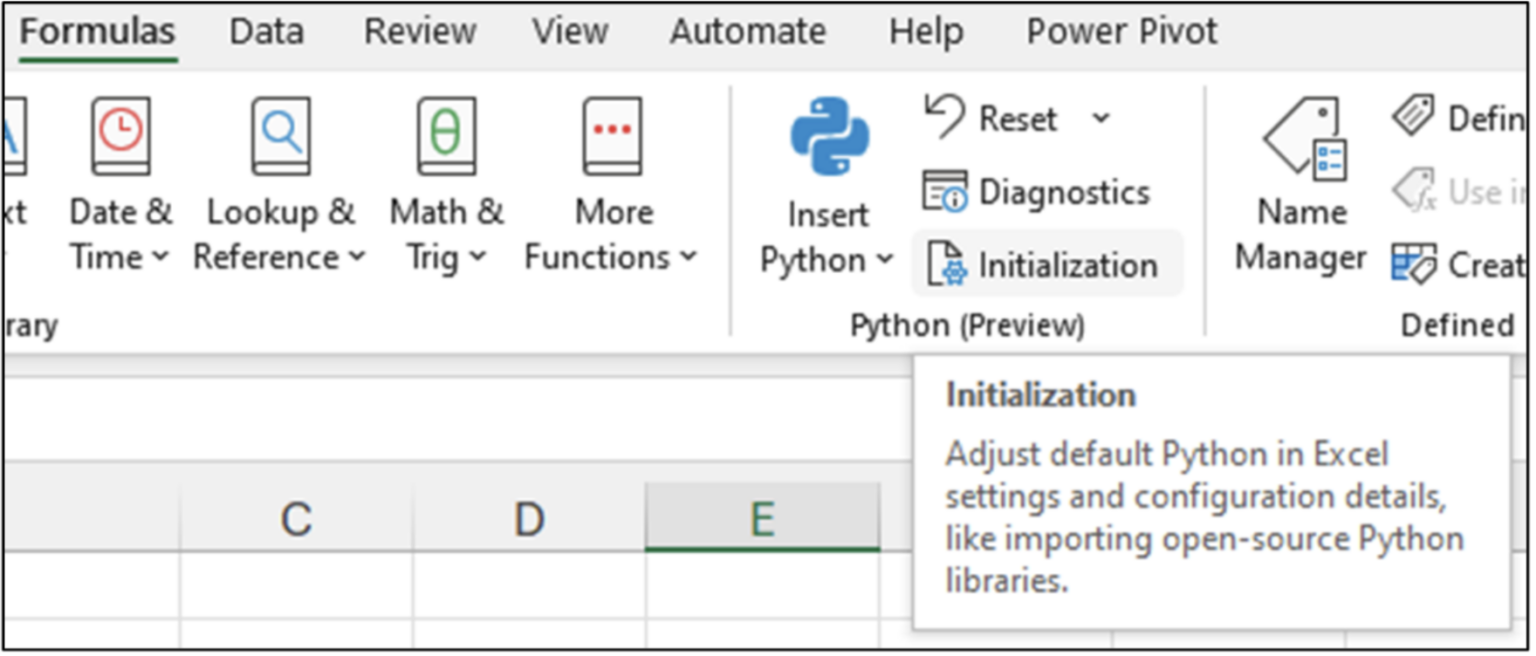Screen dimensions: 1536x656
Task: Click the More Functions icon
Action: (612, 136)
